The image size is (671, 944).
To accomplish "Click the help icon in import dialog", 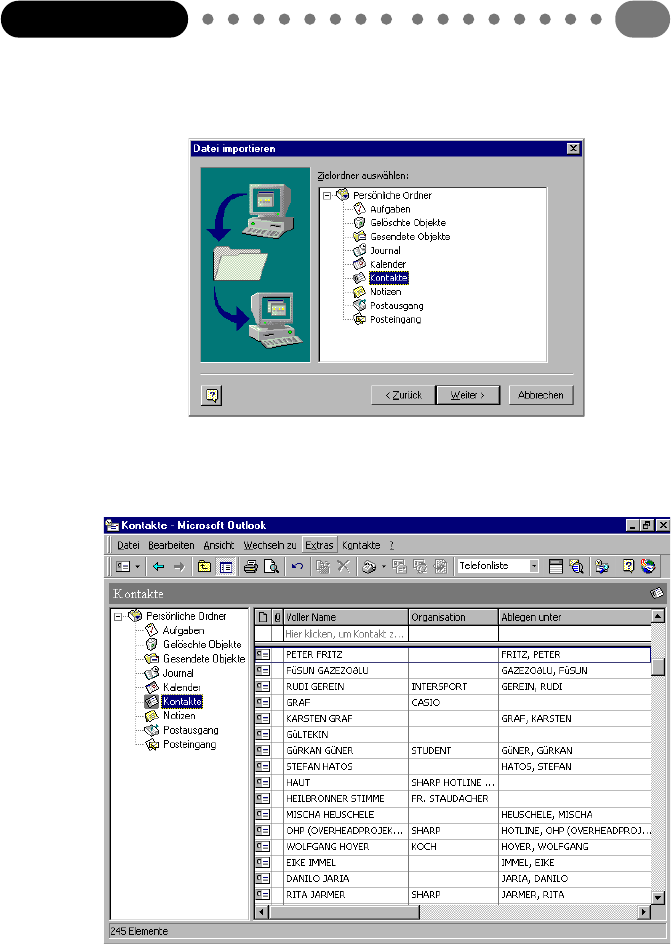I will 211,395.
